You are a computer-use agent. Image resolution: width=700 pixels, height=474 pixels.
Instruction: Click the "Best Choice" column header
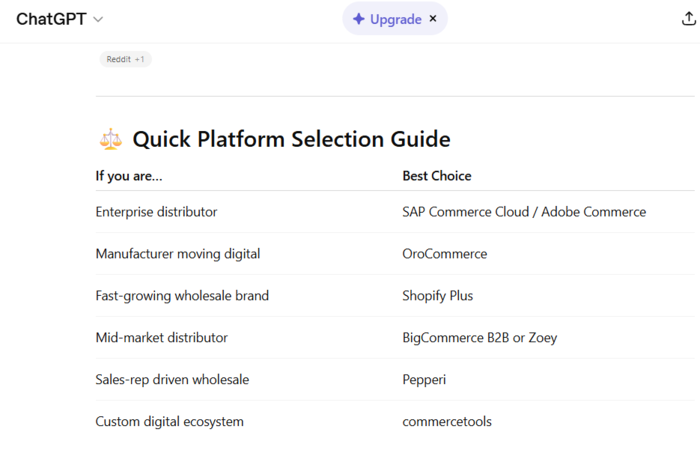437,176
